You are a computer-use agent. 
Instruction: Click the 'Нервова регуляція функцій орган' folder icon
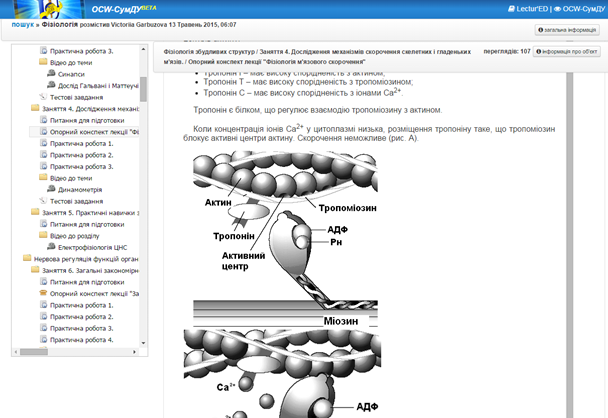27,258
